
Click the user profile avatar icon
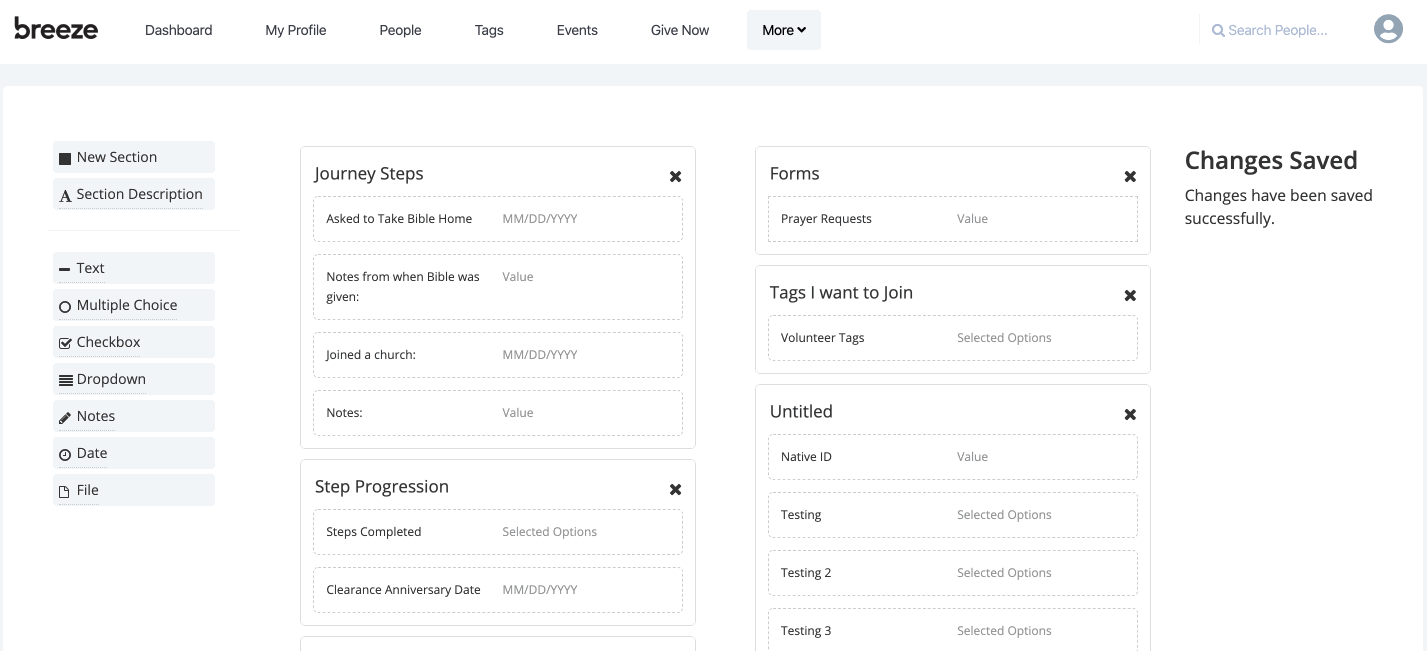[x=1388, y=29]
